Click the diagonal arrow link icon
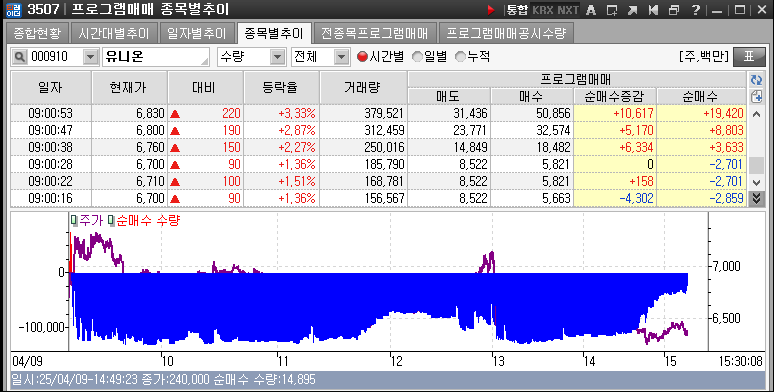Screen dimensions: 774x392 (633, 9)
